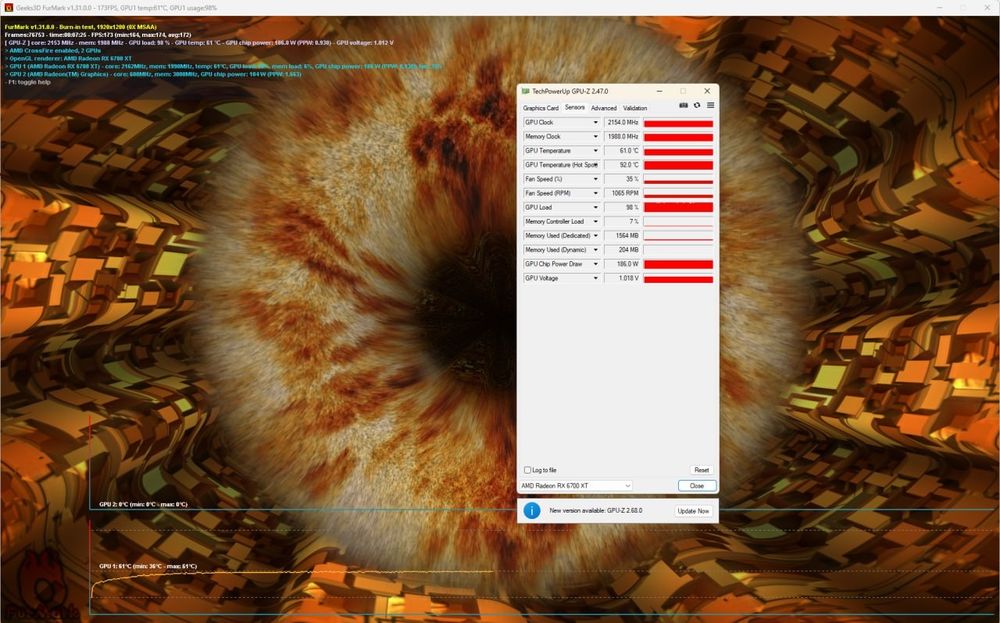Viewport: 1000px width, 623px height.
Task: Enable the Log to file checkbox
Action: point(527,470)
